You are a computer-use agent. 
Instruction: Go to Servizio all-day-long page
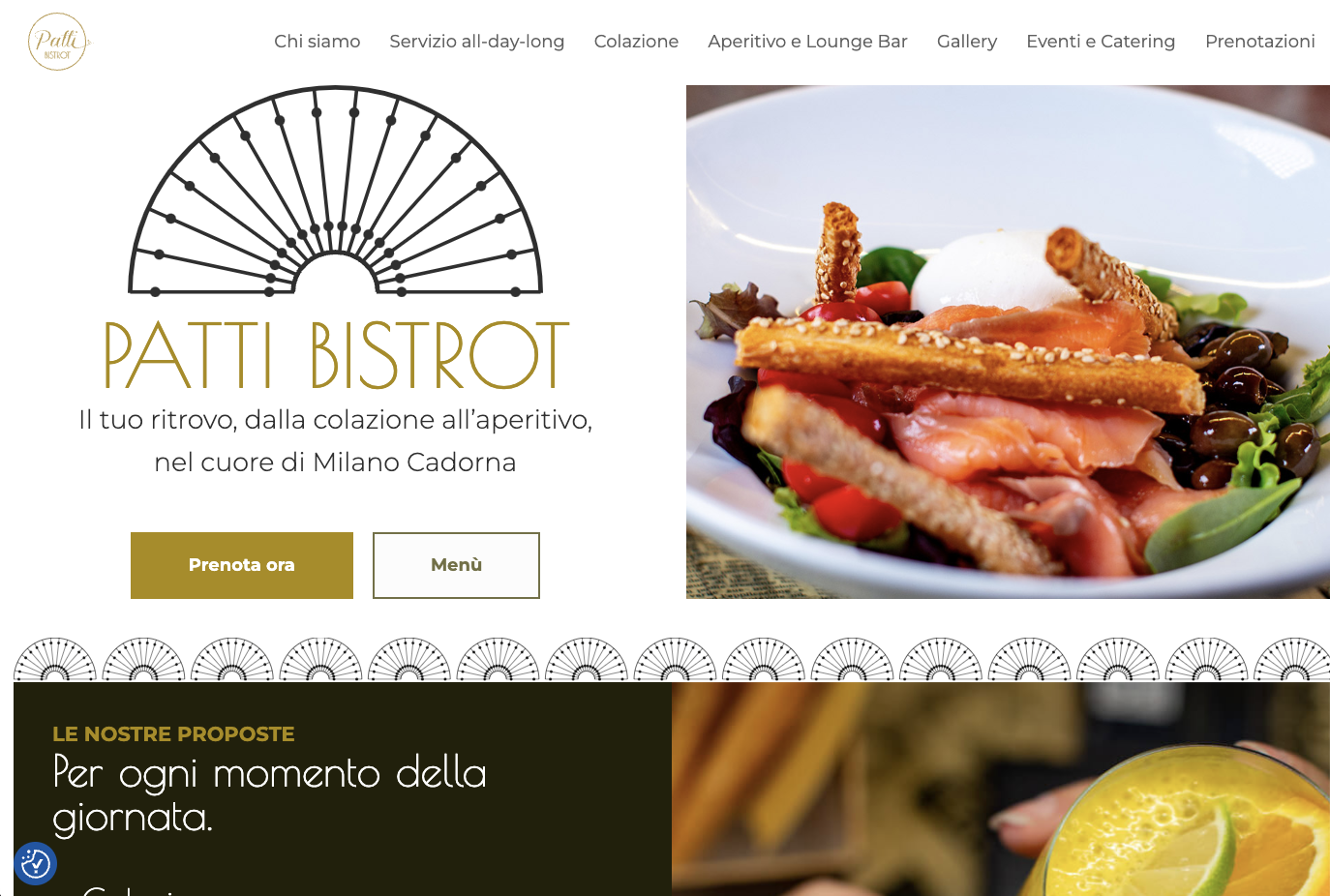476,42
